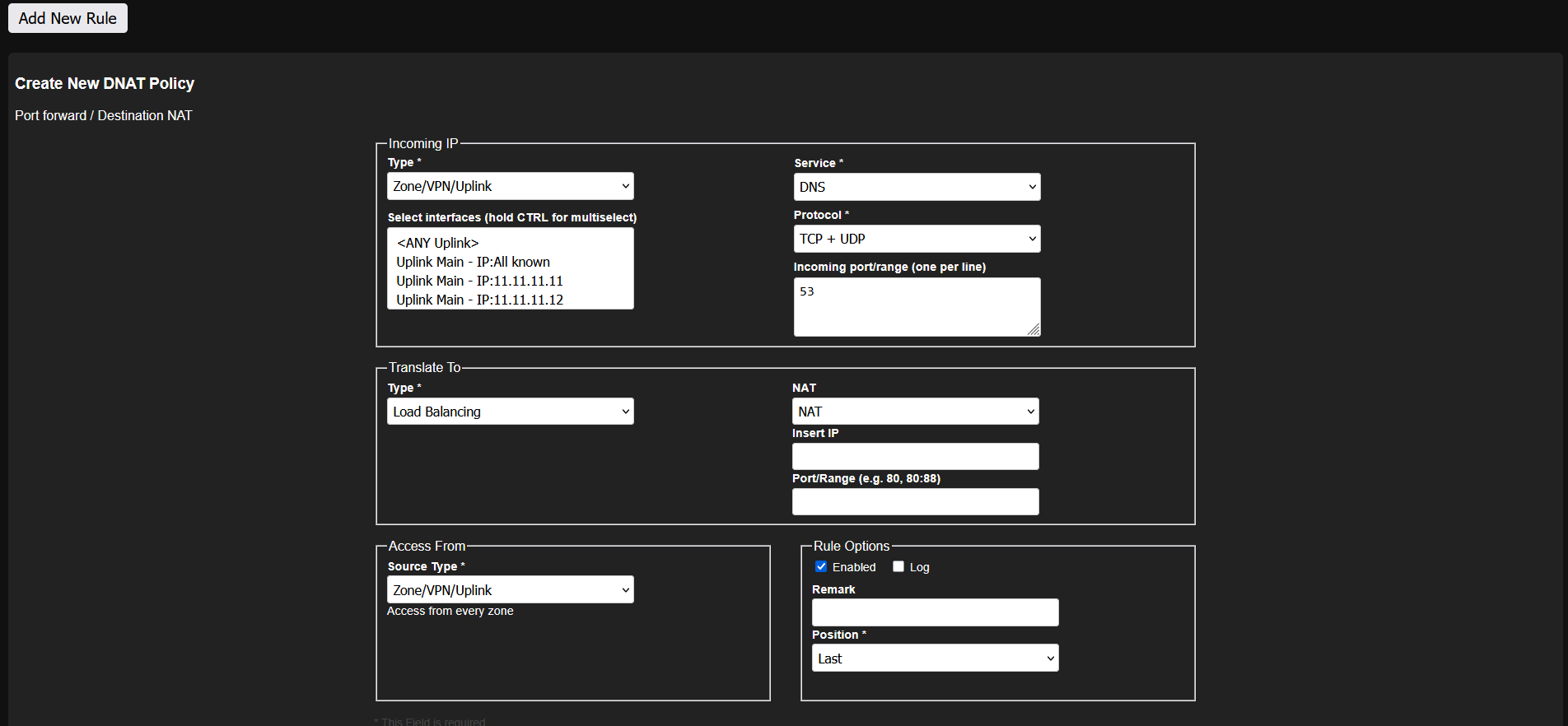
Task: Choose Uplink Main - IP:11.11.11.11 interface
Action: click(479, 281)
